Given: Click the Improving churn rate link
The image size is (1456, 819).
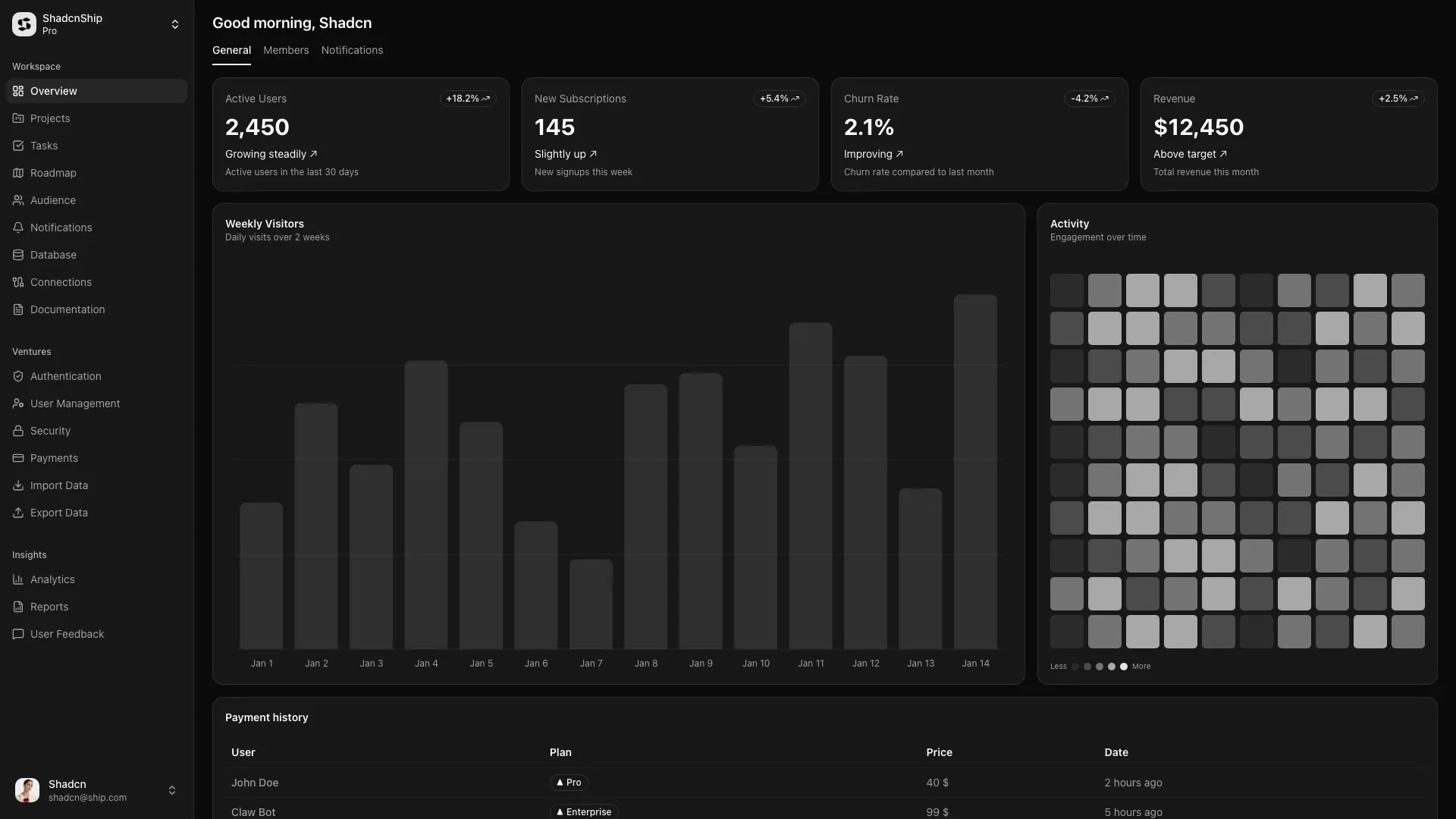Looking at the screenshot, I should 873,153.
